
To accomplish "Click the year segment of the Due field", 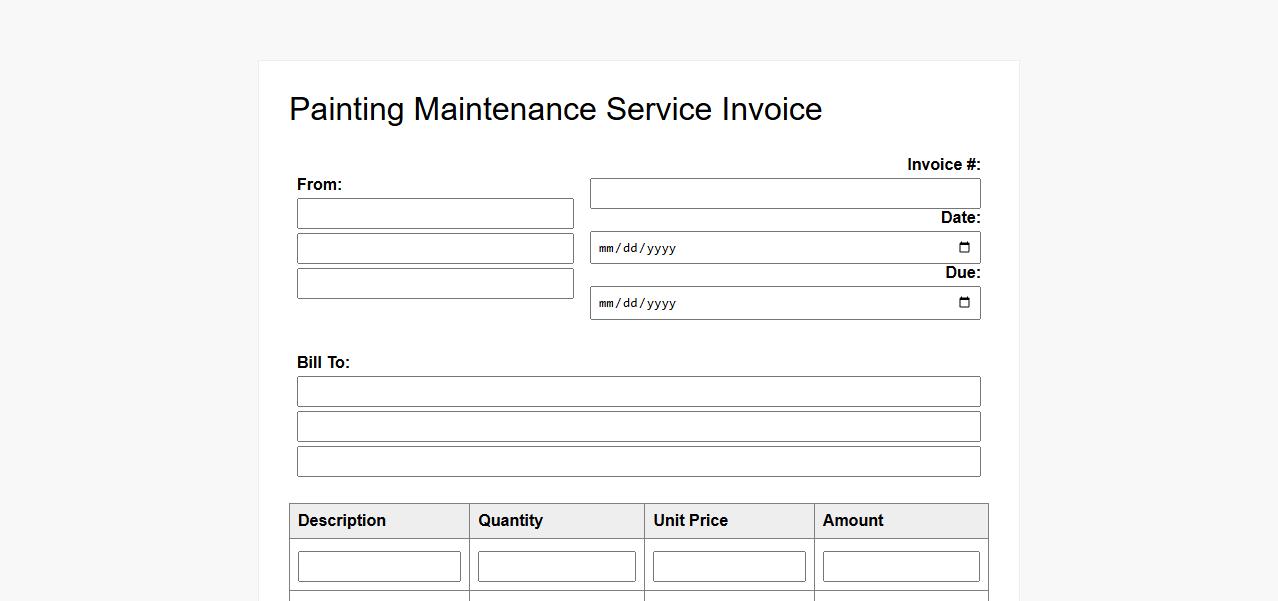I will (x=661, y=304).
